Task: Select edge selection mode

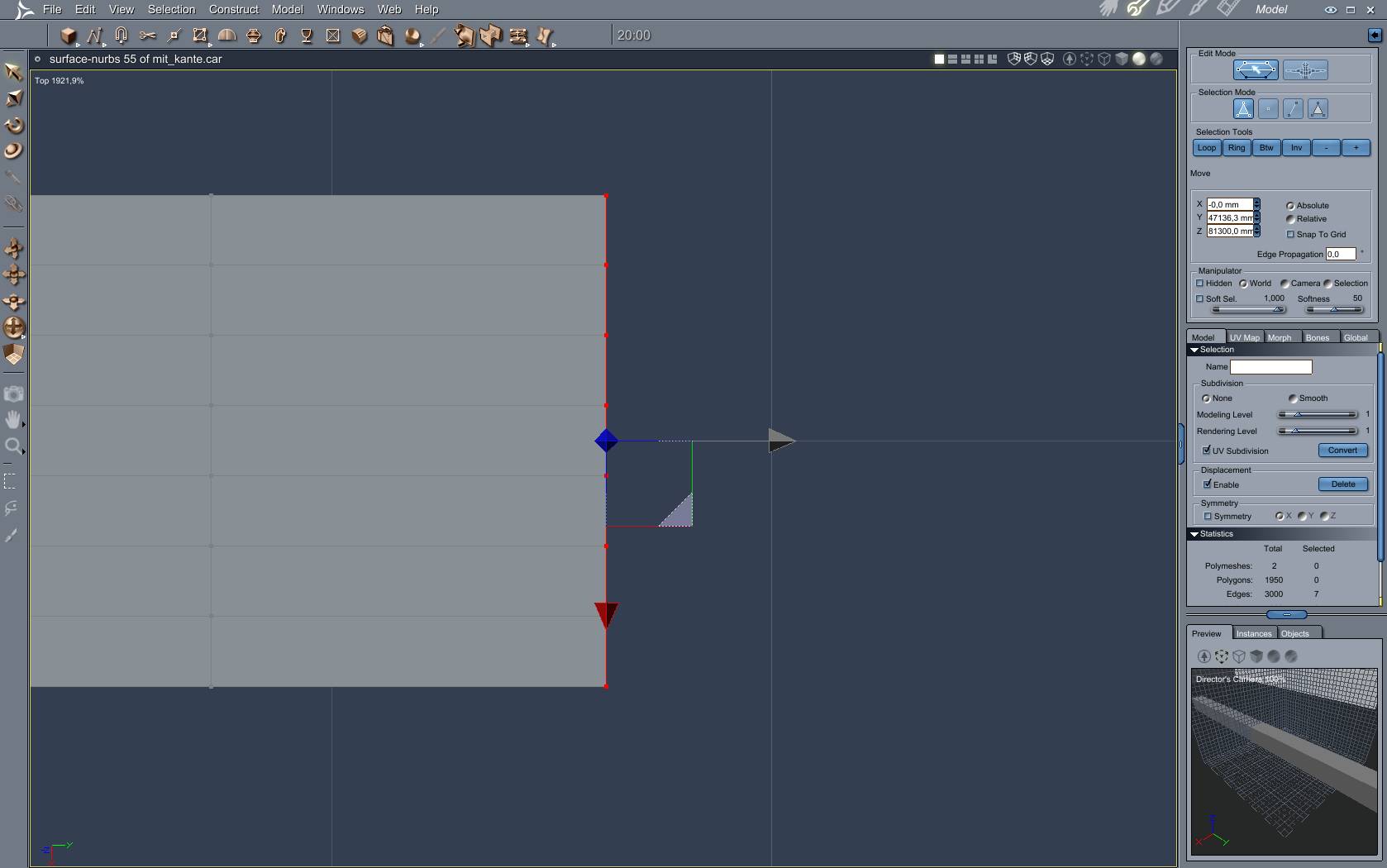Action: (x=1293, y=108)
